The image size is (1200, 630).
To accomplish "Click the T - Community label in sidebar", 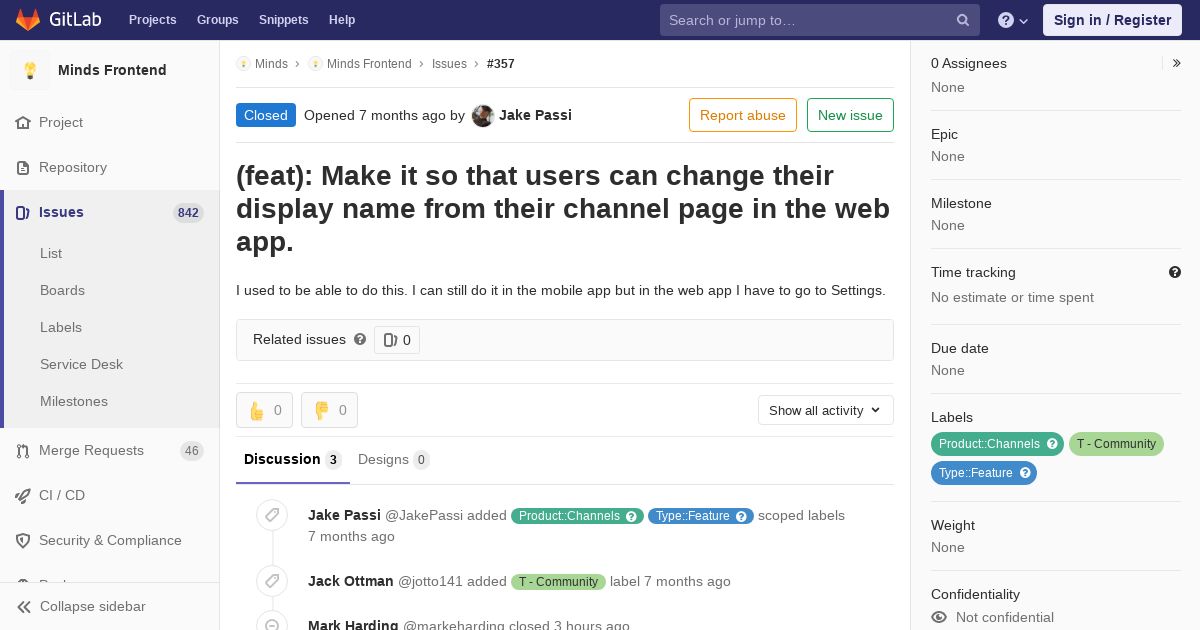I will [1116, 444].
